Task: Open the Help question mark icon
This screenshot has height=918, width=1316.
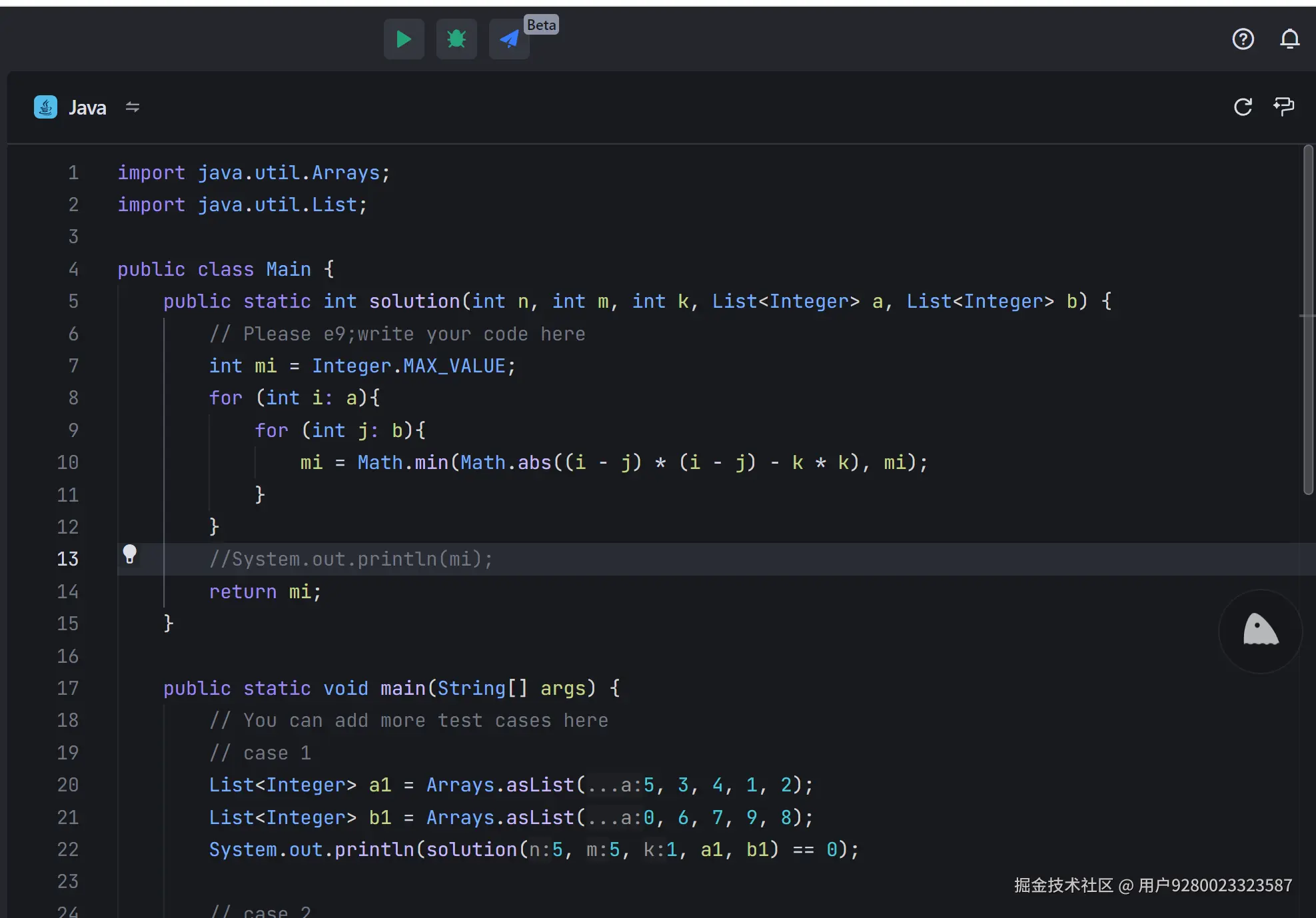Action: (1243, 39)
